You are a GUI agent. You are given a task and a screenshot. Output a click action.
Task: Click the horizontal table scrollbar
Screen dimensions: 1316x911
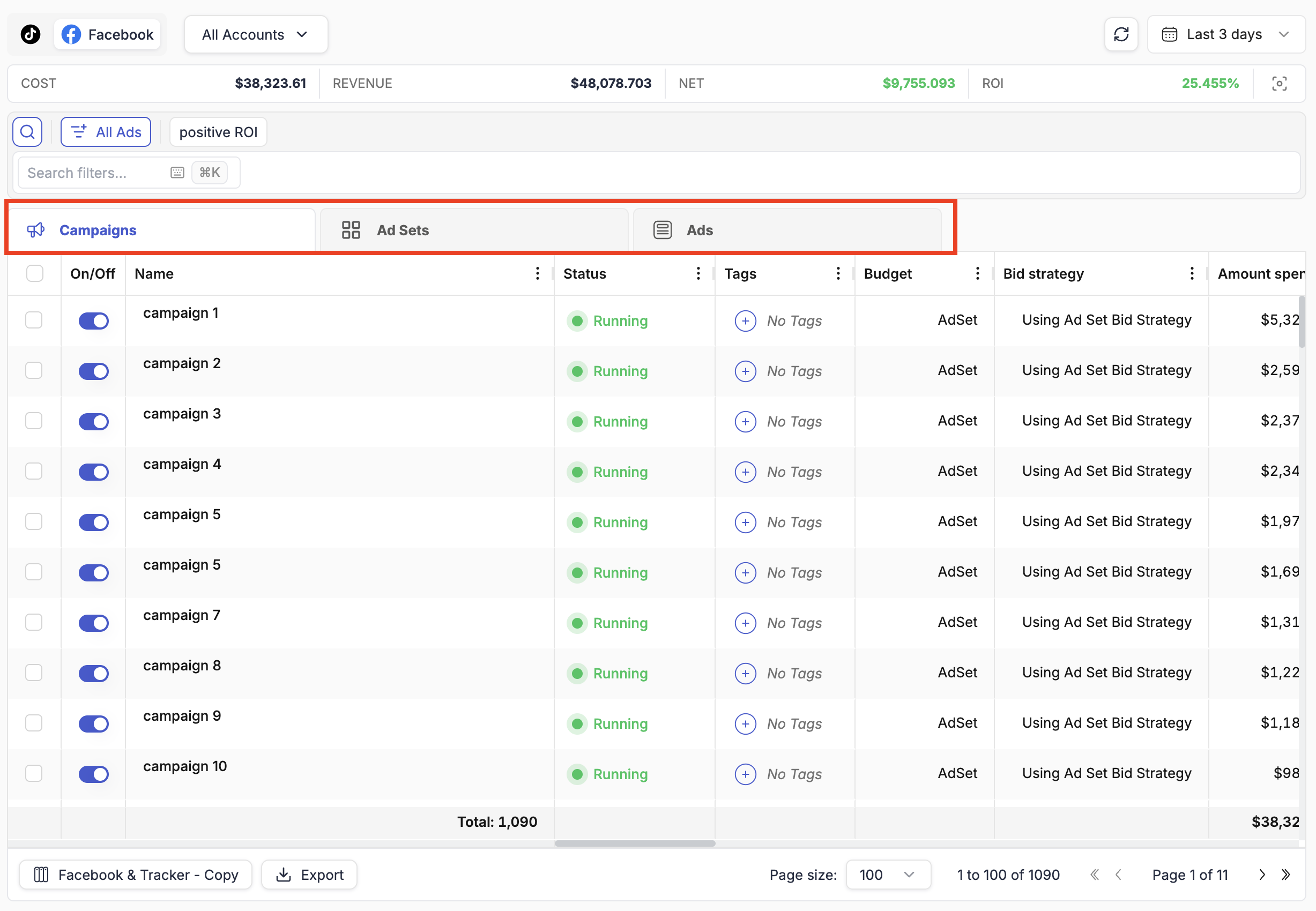(x=634, y=843)
